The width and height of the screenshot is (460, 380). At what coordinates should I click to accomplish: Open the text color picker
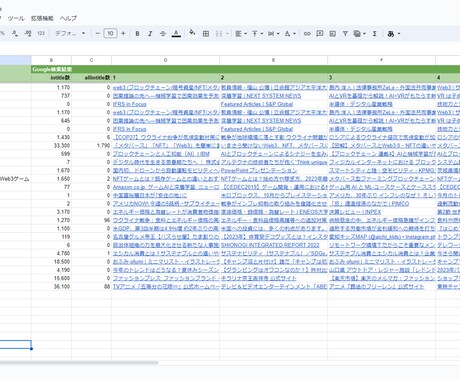[x=176, y=34]
